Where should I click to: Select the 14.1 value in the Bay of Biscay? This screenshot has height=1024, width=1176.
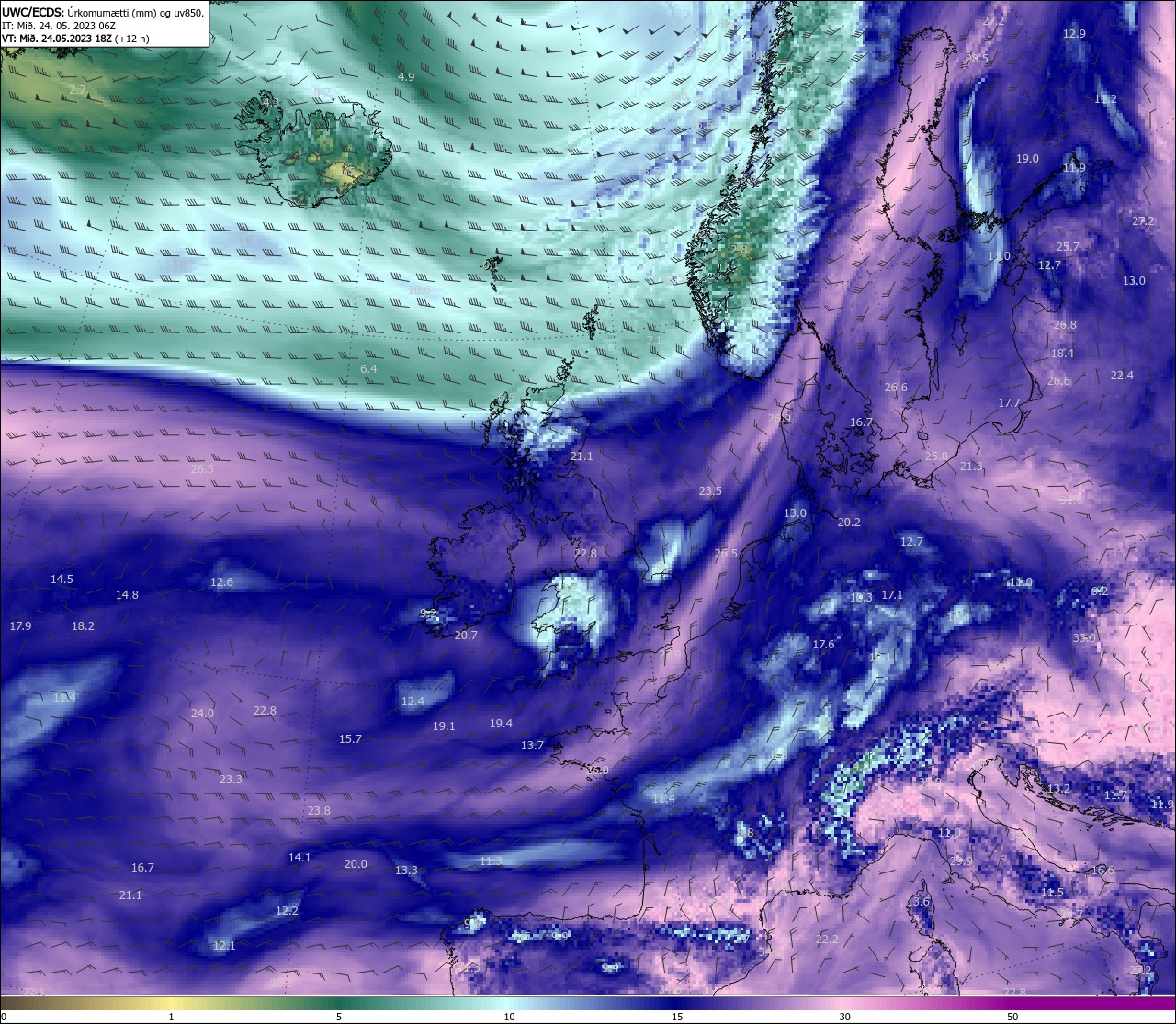coord(300,858)
